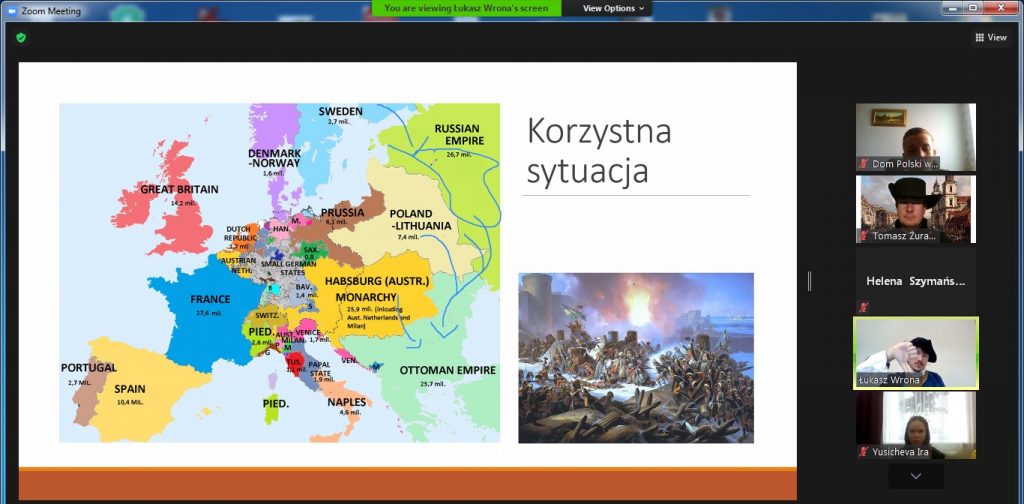Open the View layout grid button
Viewport: 1024px width, 504px height.
(990, 37)
